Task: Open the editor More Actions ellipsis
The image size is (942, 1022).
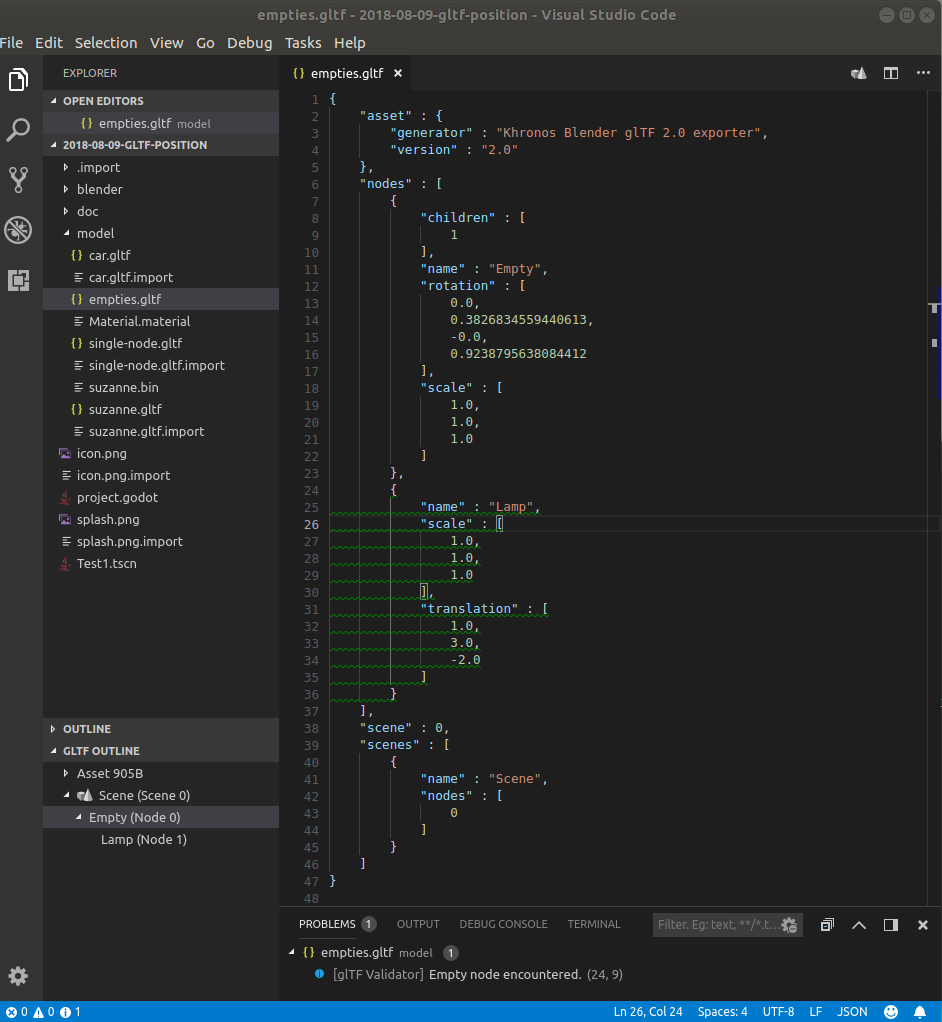Action: 922,74
